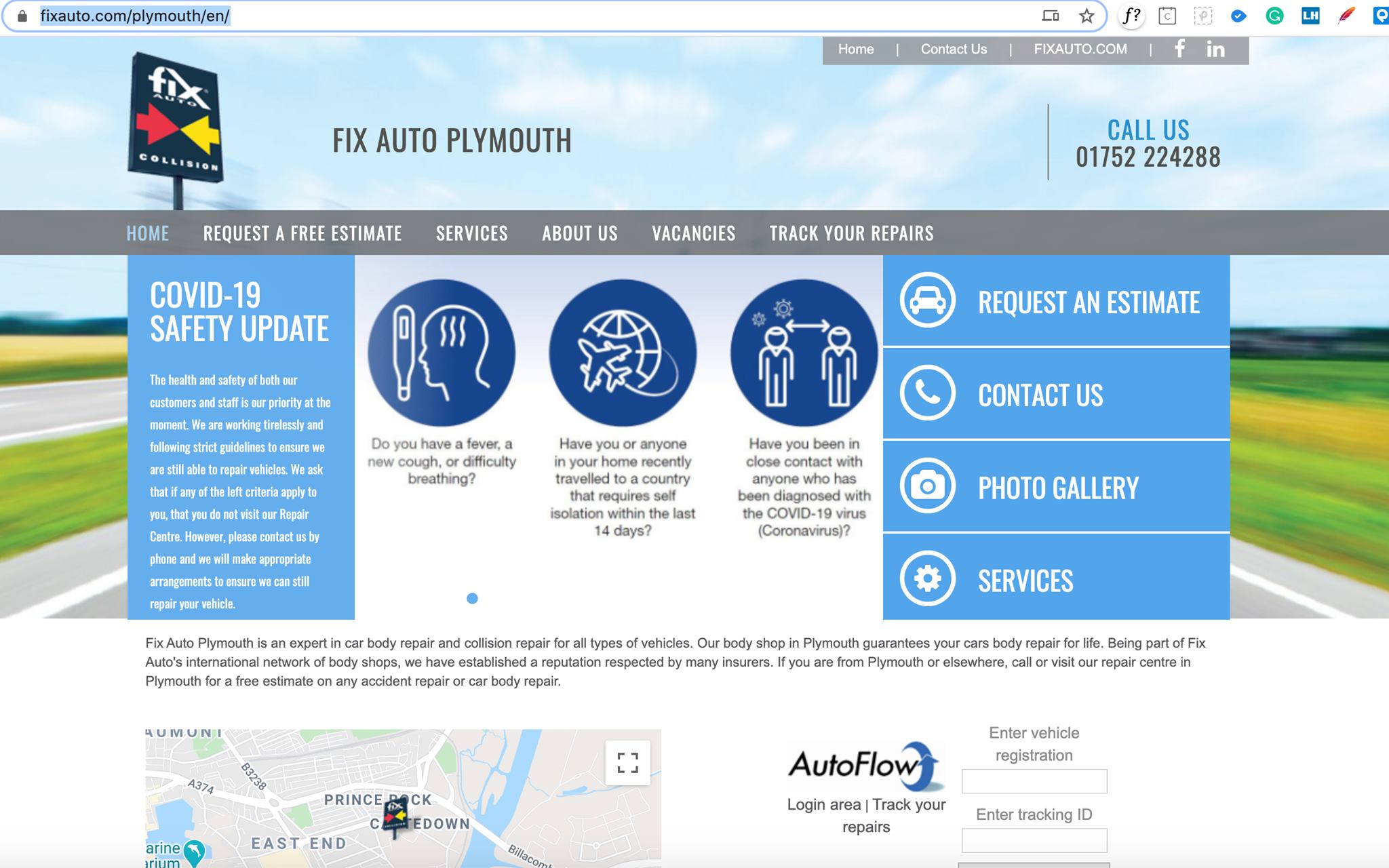Click the phone icon beside Contact Us
Viewport: 1389px width, 868px height.
tap(927, 393)
